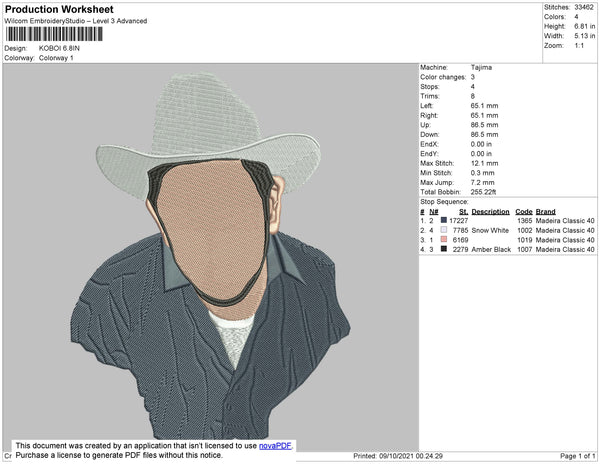
Task: Click the Snow White thread color swatch
Action: [443, 230]
